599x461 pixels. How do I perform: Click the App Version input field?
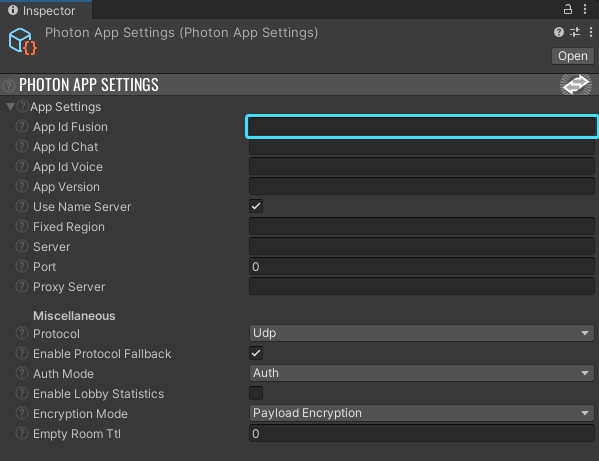pyautogui.click(x=422, y=186)
